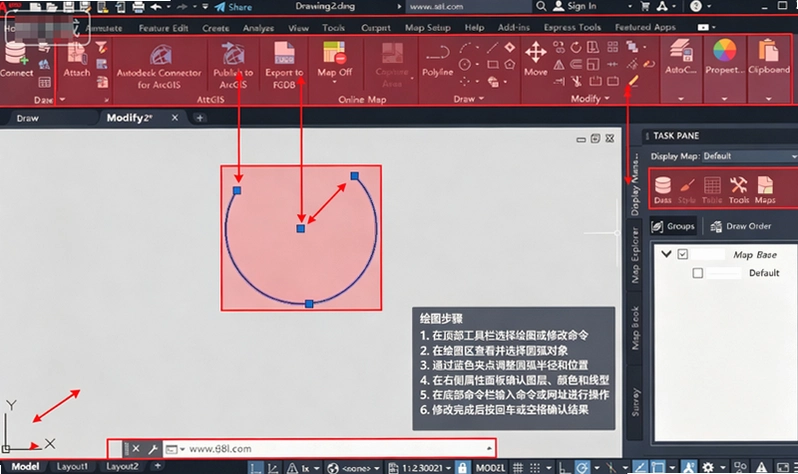Screen dimensions: 798x474
Task: Switch to the Draw document tab
Action: (27, 118)
